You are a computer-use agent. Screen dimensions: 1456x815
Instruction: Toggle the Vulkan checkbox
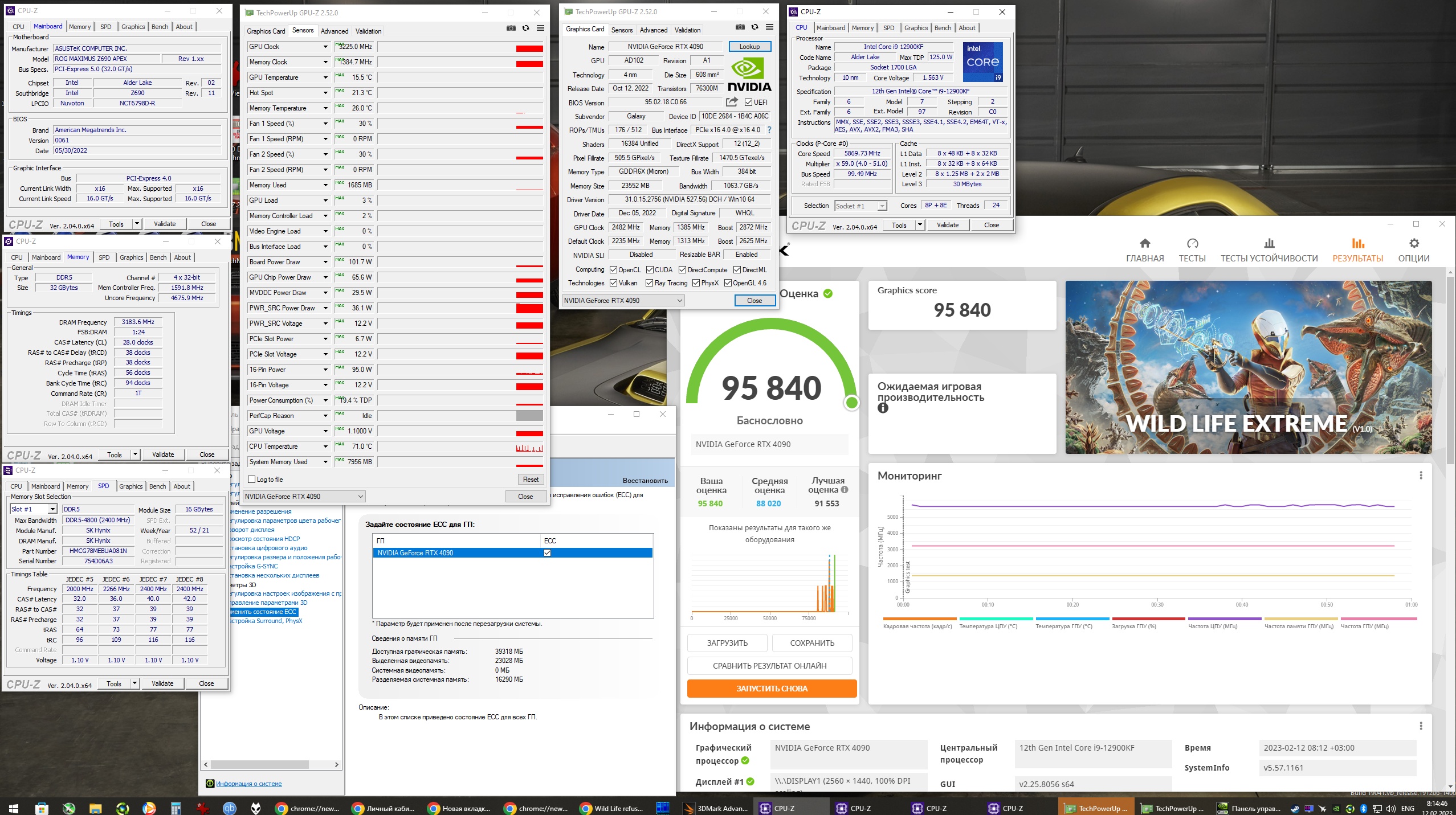(614, 283)
